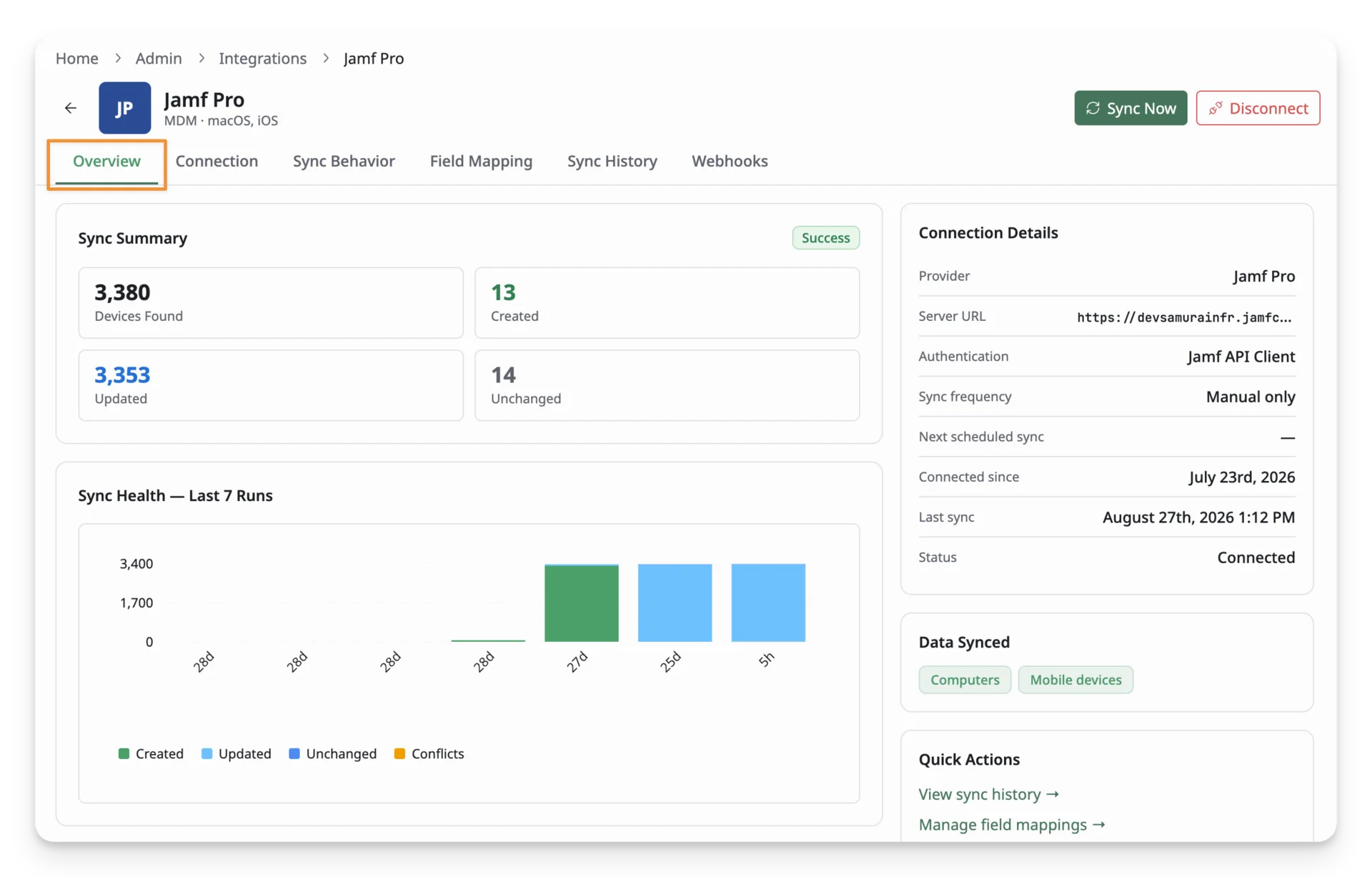The height and width of the screenshot is (877, 1372).
Task: Select the 3,380 Devices Found card
Action: [x=271, y=303]
